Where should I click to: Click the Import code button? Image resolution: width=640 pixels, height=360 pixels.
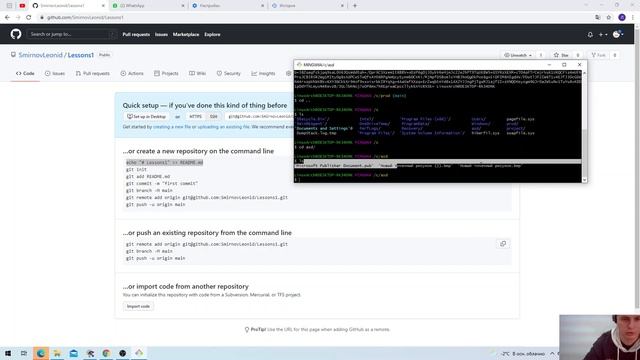point(138,306)
